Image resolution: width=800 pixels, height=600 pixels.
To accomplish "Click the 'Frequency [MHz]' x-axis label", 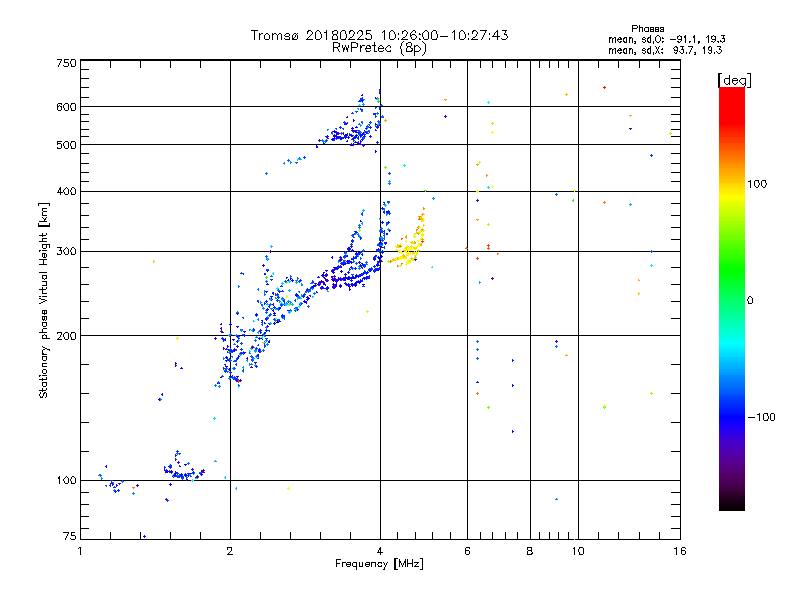I will click(379, 564).
